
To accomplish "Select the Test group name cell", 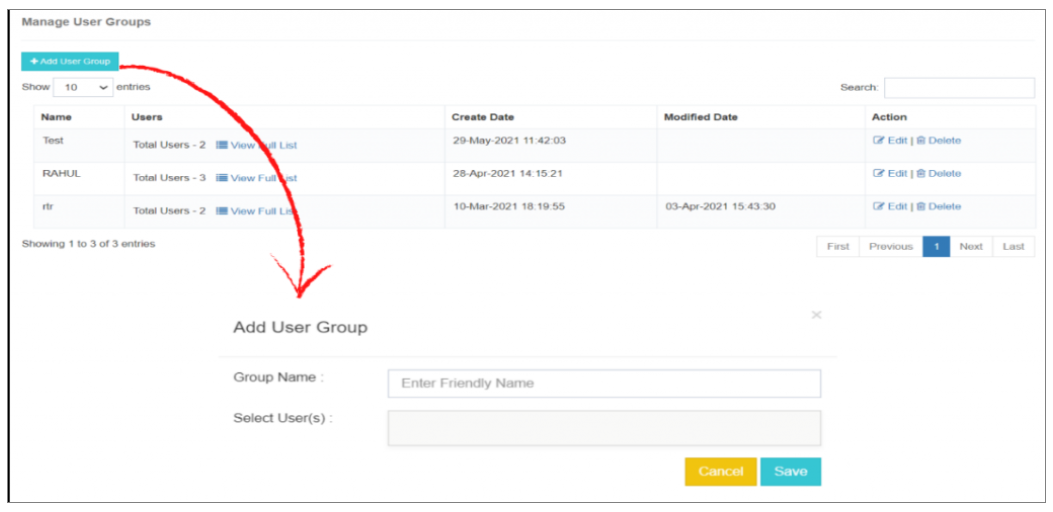I will [x=79, y=145].
